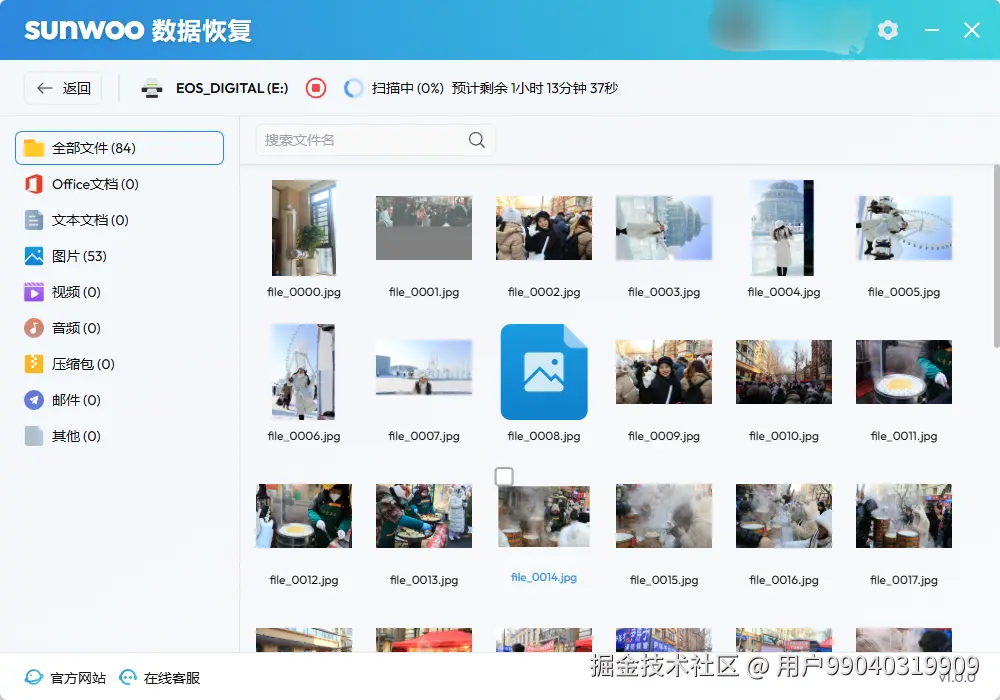Click the compressed archive icon
1000x700 pixels.
point(34,364)
